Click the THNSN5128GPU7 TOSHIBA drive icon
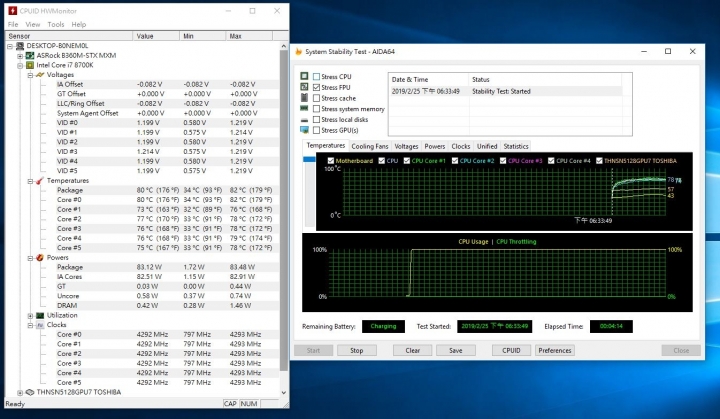 click(x=30, y=392)
